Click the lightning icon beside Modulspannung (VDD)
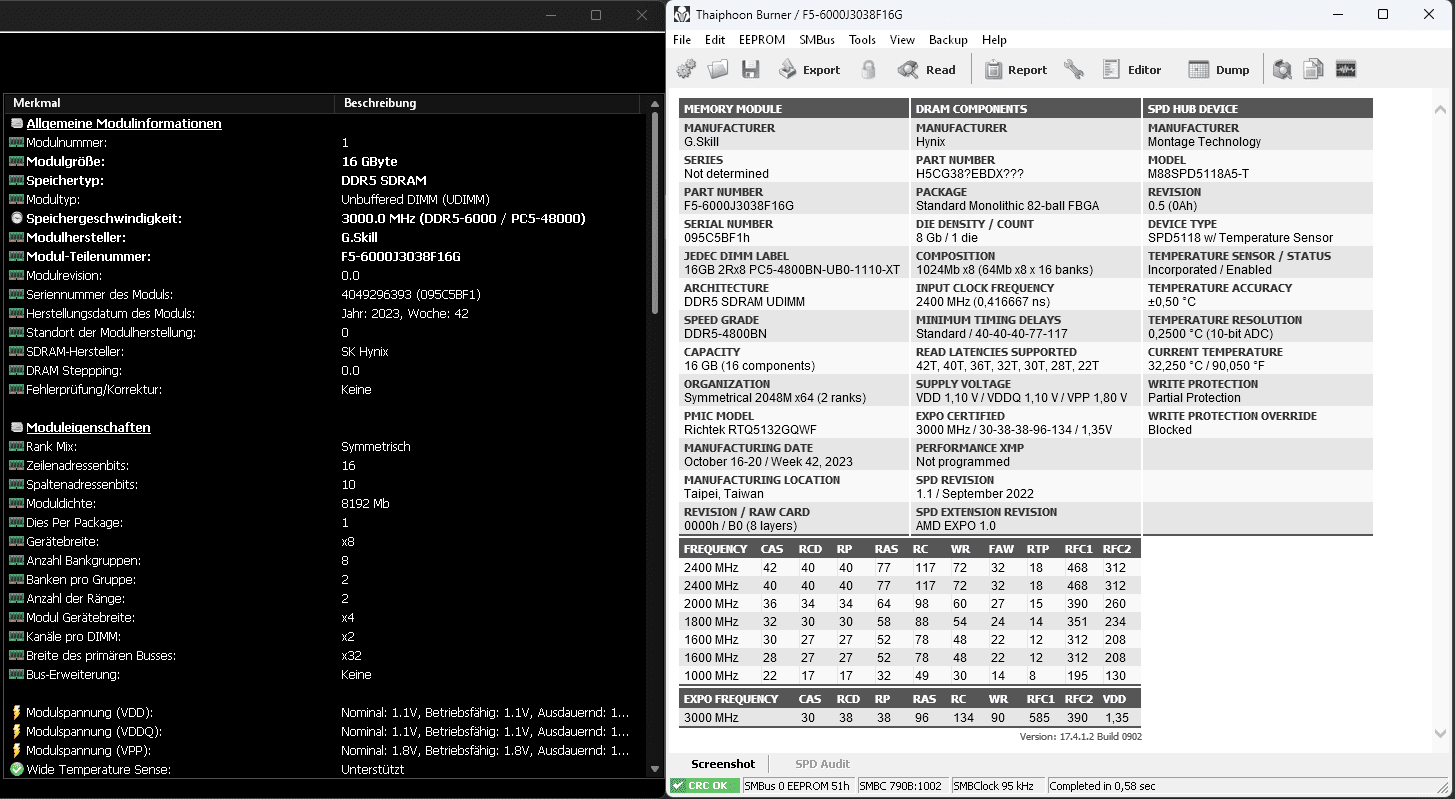The width and height of the screenshot is (1455, 799). pyautogui.click(x=16, y=713)
